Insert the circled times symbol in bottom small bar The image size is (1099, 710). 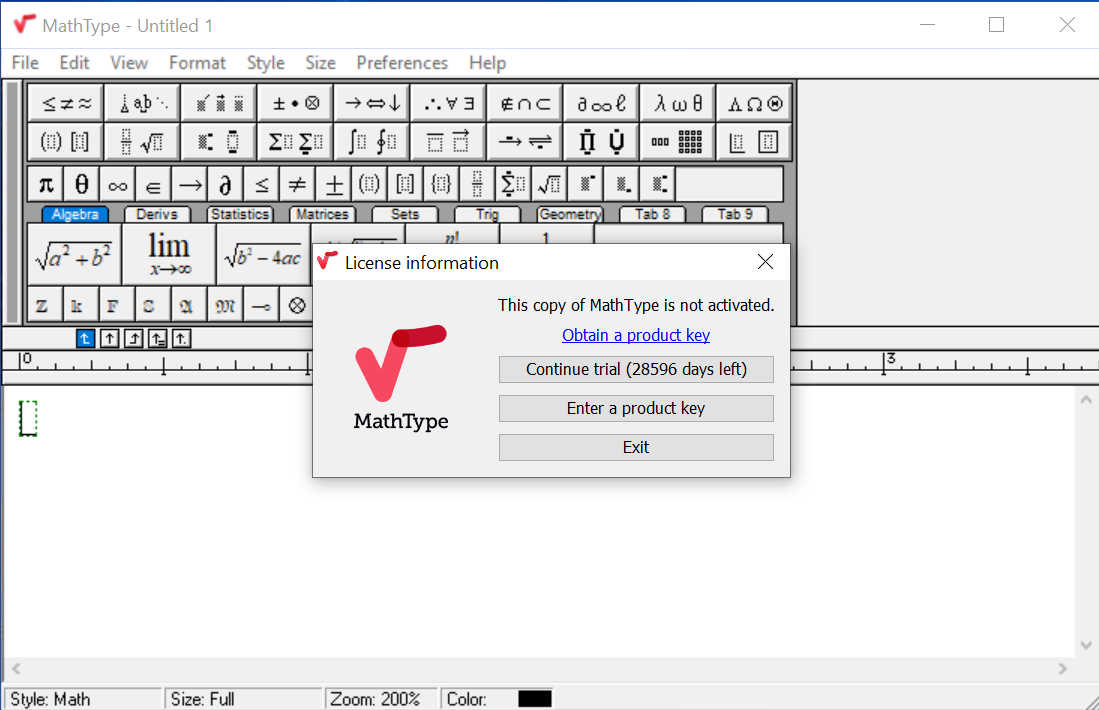(x=297, y=306)
